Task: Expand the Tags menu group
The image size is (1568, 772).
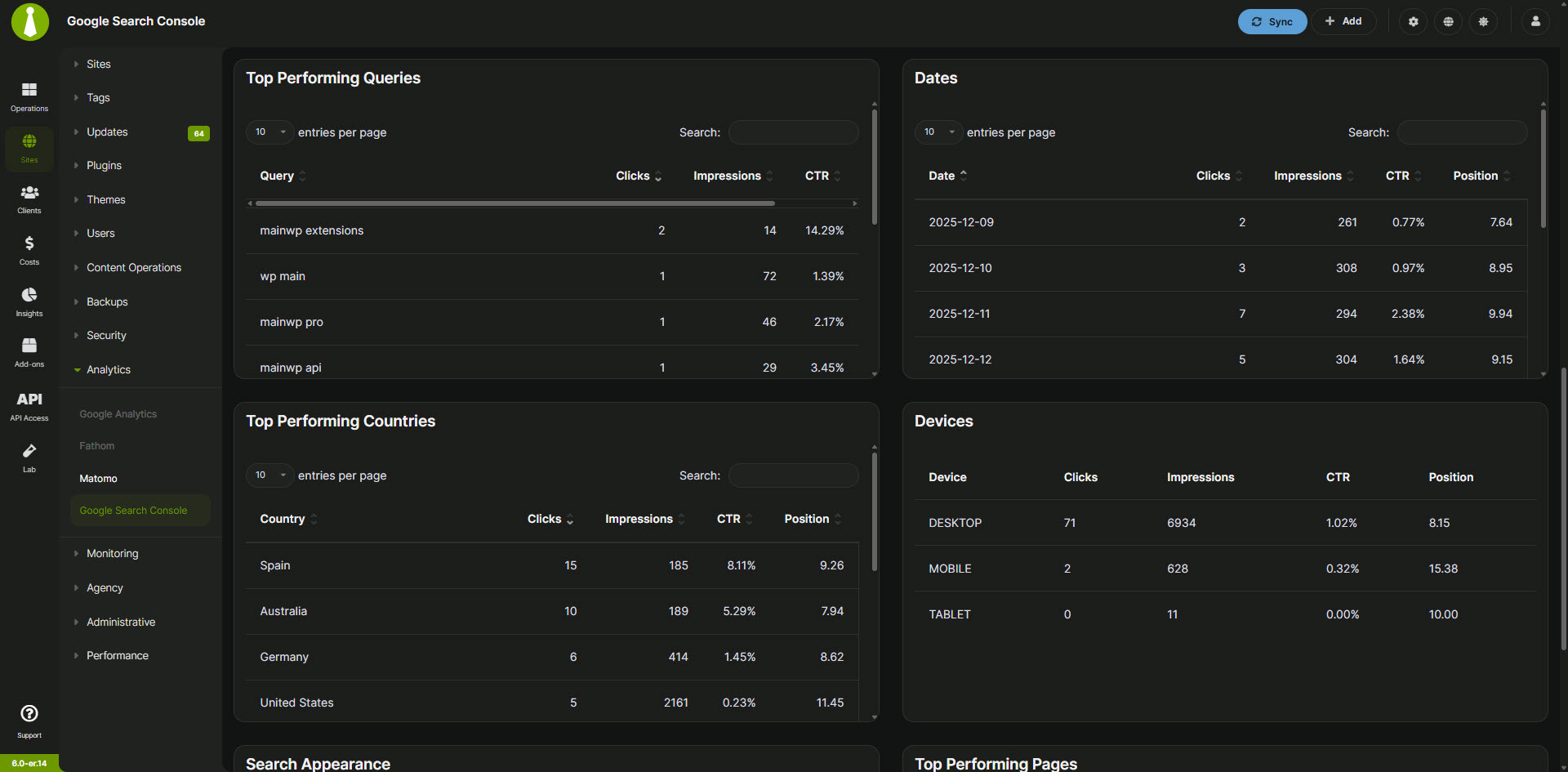Action: [98, 97]
